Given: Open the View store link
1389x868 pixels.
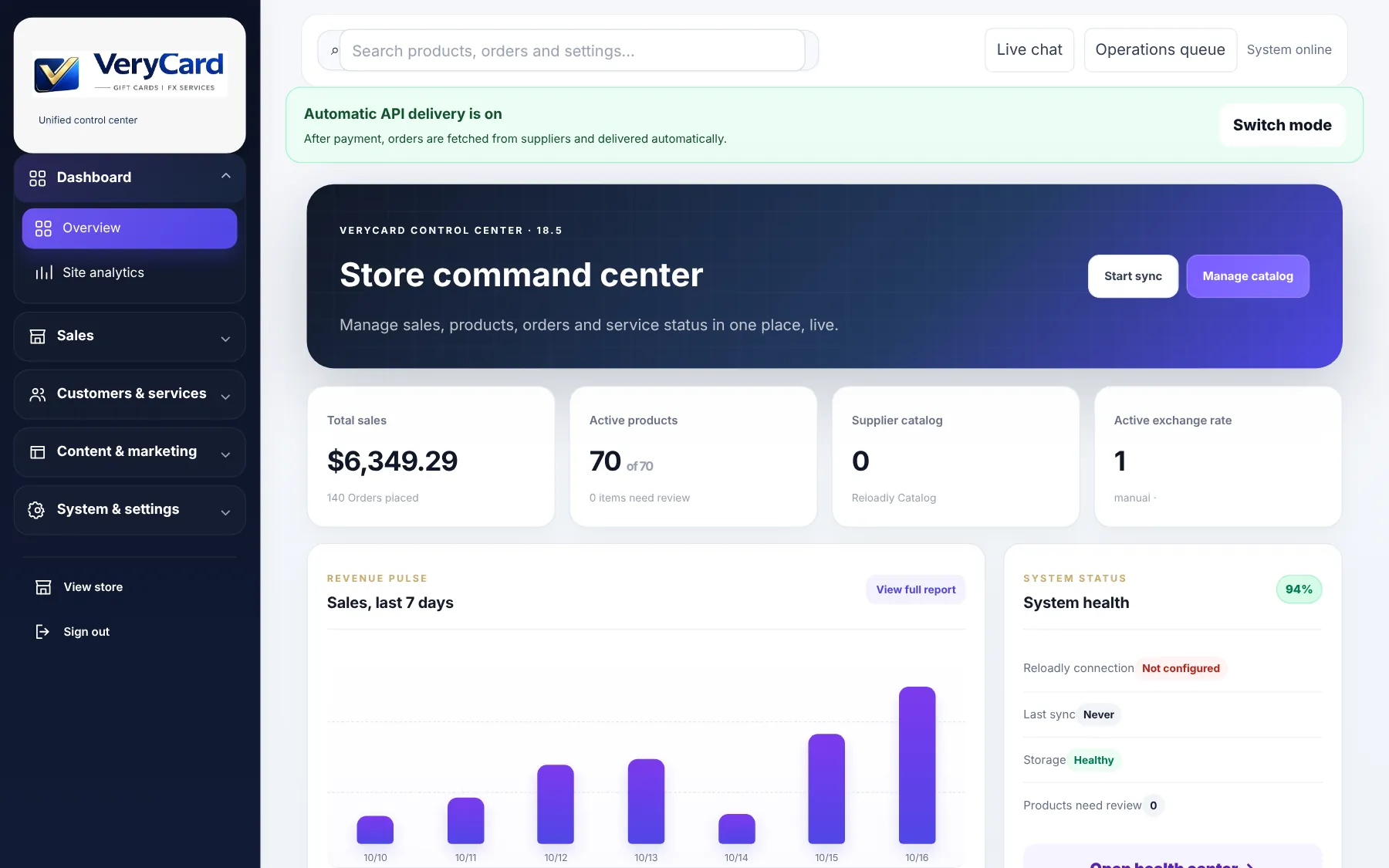Looking at the screenshot, I should click(130, 587).
